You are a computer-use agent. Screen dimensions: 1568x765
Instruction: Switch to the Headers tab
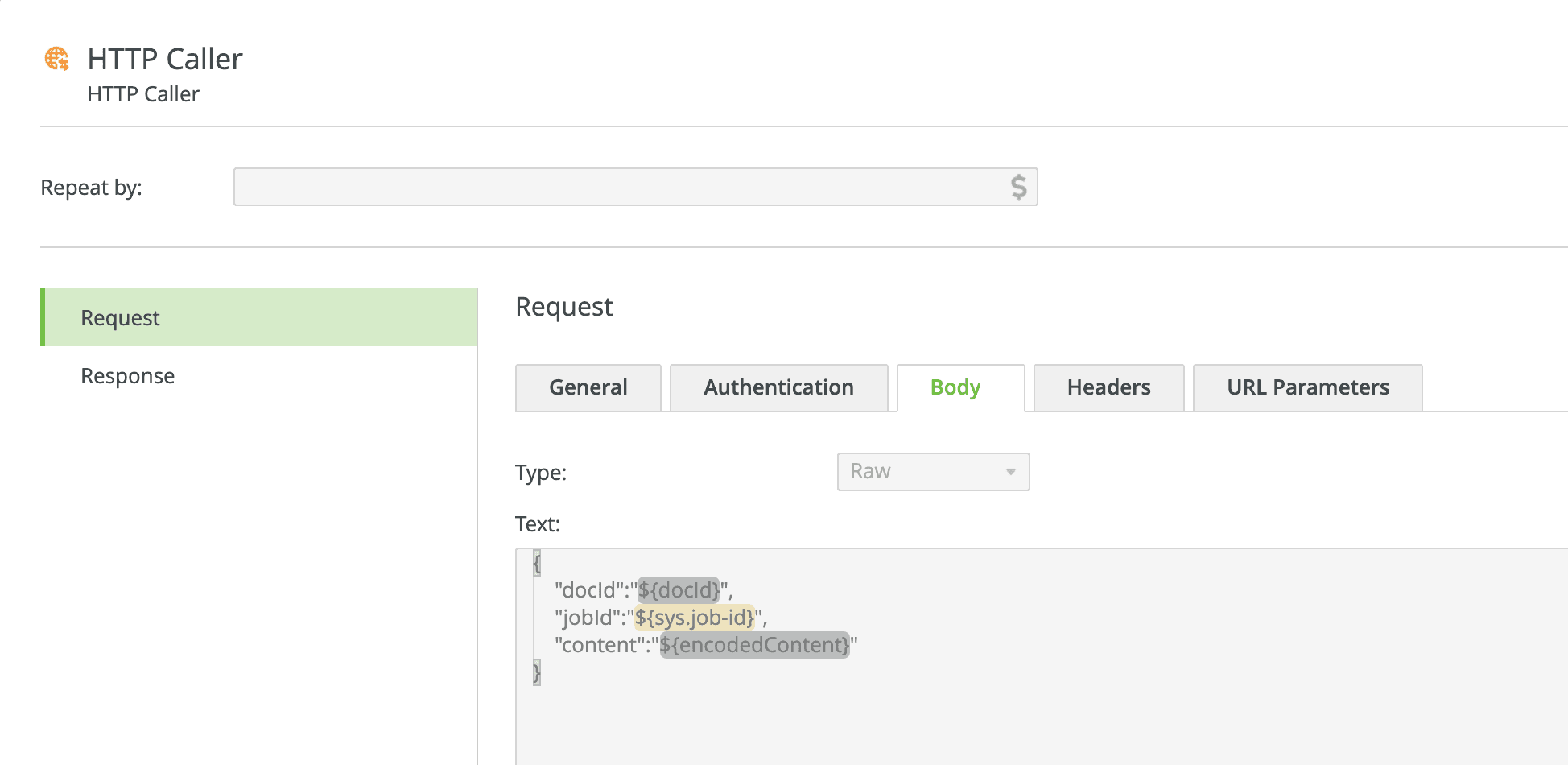1108,387
